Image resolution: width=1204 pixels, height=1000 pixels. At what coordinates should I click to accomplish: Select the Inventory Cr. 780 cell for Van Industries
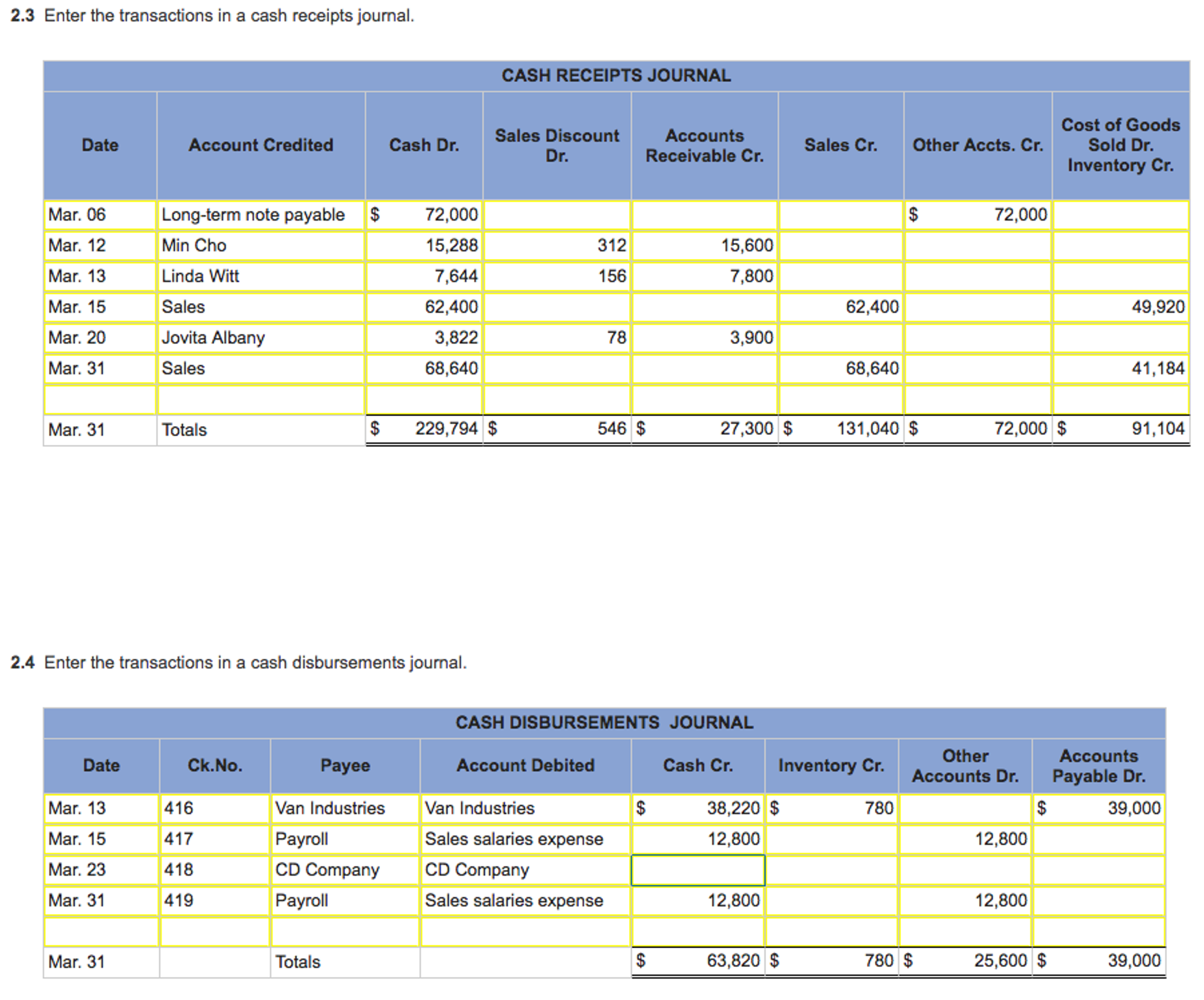832,809
